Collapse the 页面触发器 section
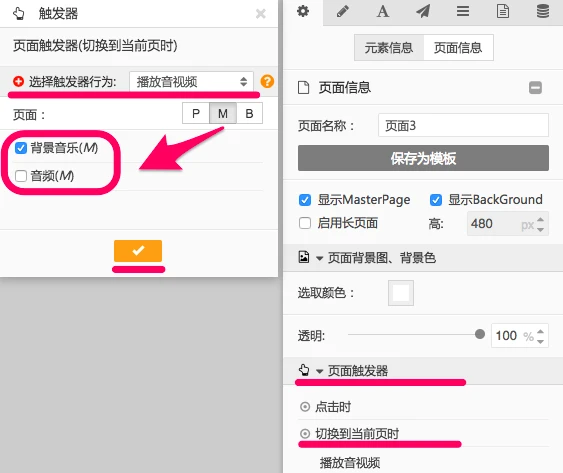563x473 pixels. tap(320, 371)
